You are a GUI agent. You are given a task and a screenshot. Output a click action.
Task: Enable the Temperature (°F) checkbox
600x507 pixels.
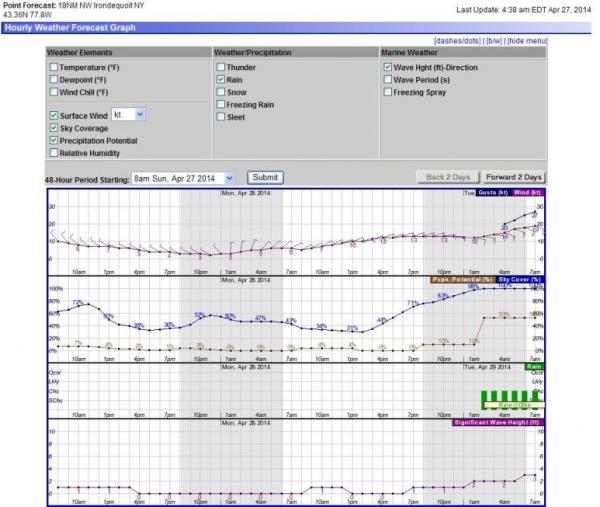coord(54,67)
